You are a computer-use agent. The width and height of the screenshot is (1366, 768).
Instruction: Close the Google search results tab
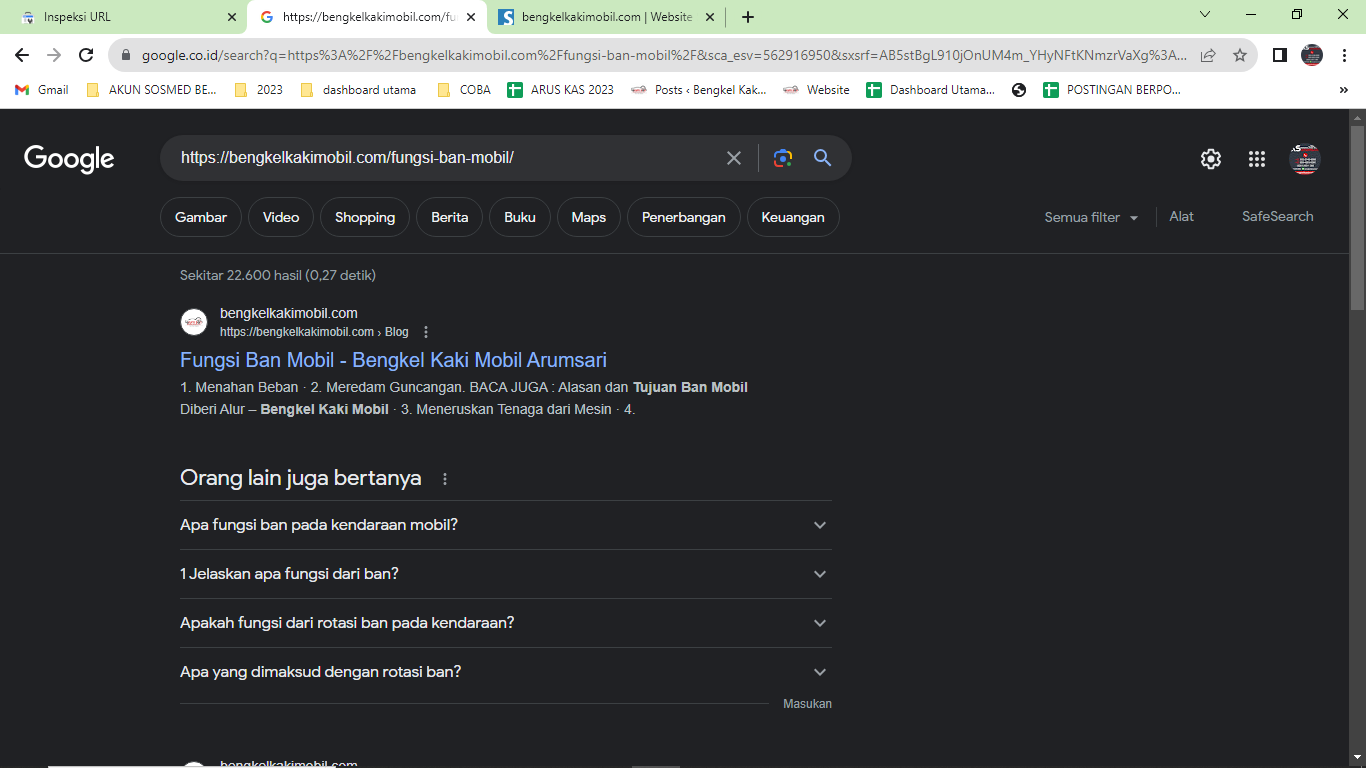point(471,17)
